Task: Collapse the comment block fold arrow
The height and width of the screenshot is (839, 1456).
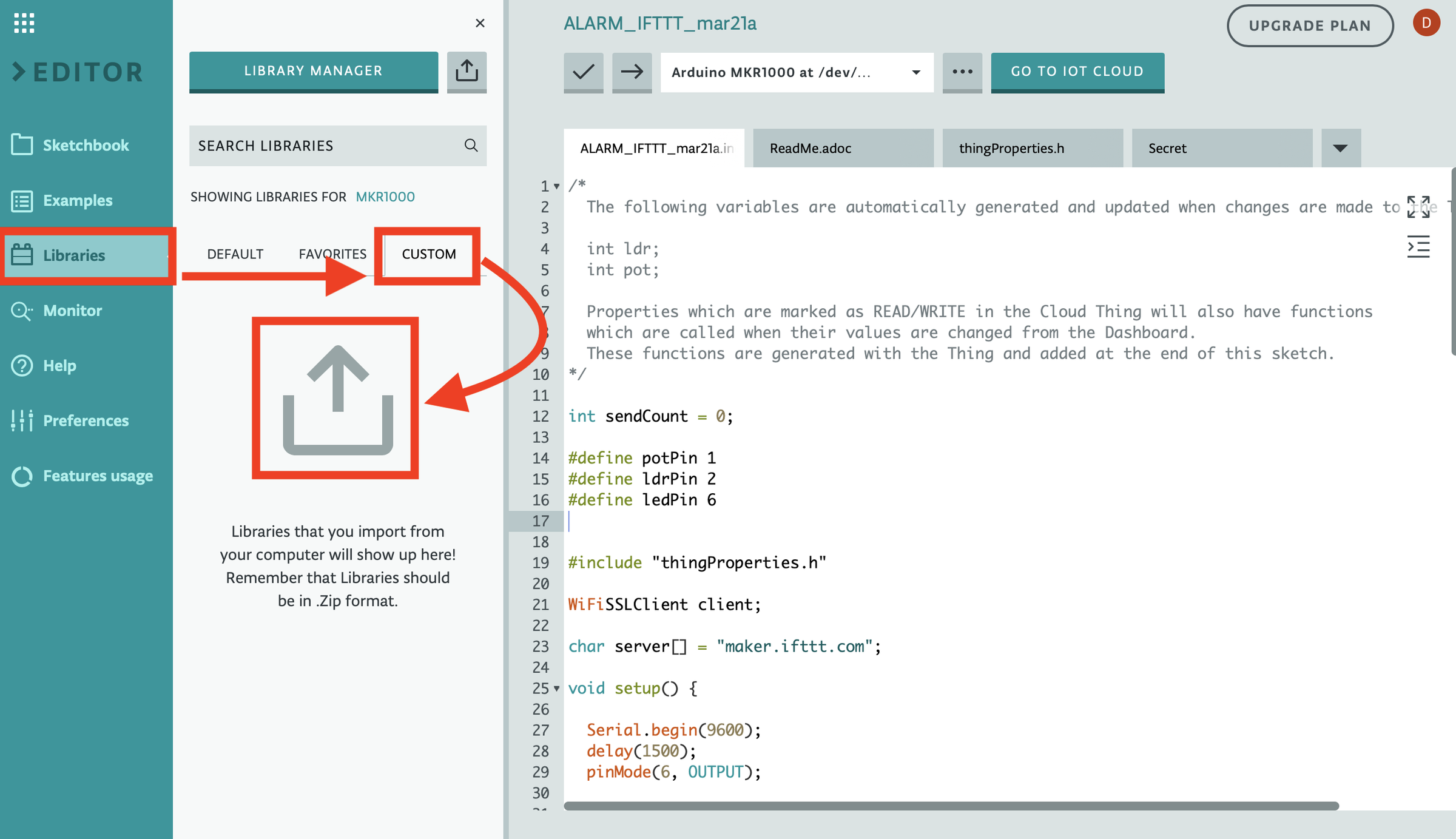Action: point(556,186)
